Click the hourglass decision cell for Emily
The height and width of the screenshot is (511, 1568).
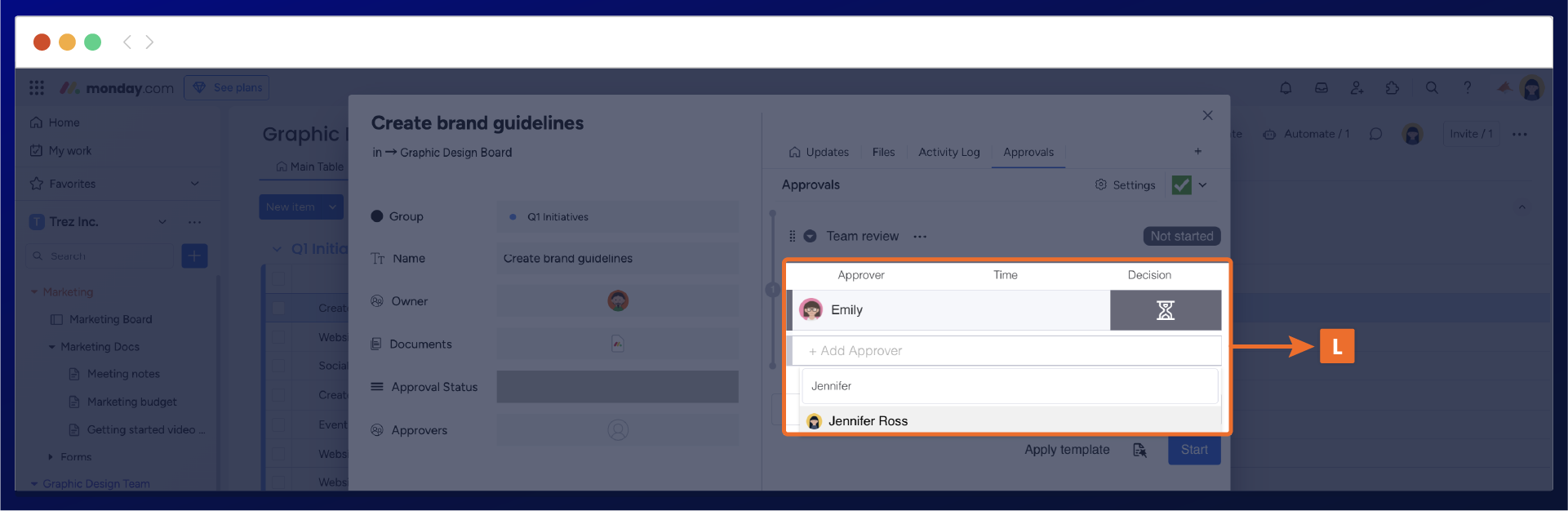[1165, 310]
